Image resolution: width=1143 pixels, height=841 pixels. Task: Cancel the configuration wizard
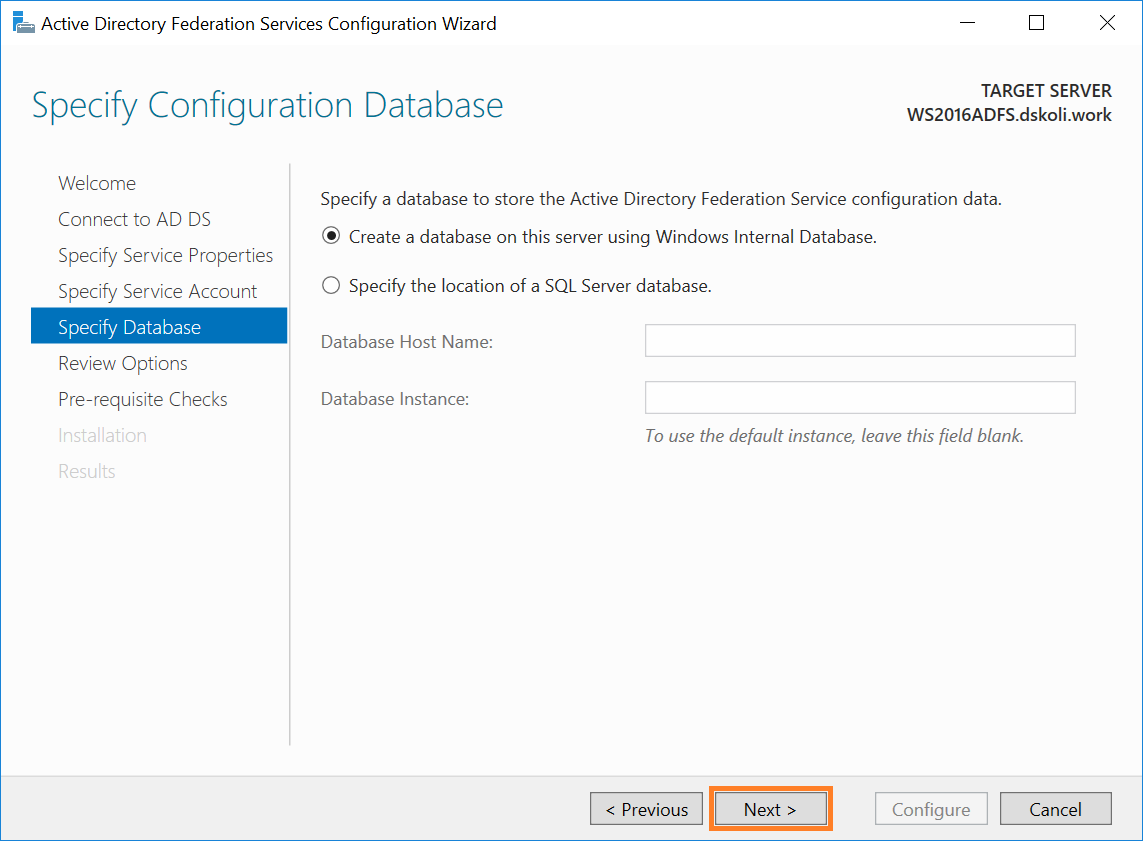[x=1056, y=809]
